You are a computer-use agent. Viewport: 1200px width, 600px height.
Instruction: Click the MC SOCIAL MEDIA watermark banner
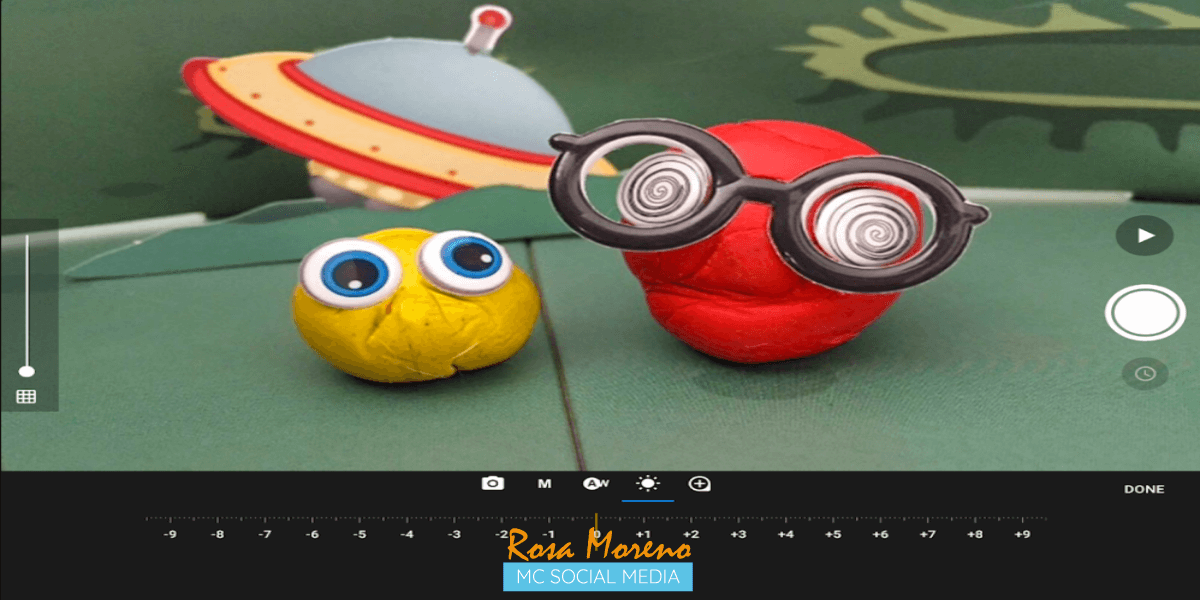tap(598, 576)
